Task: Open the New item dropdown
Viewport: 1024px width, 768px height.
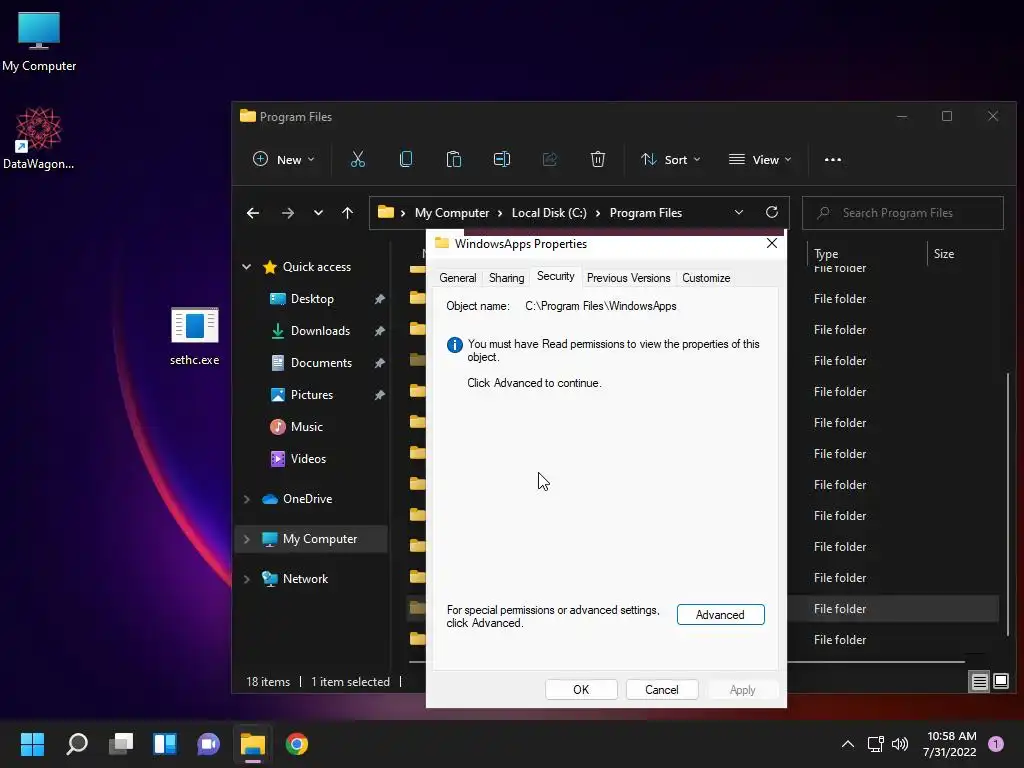Action: [x=283, y=159]
